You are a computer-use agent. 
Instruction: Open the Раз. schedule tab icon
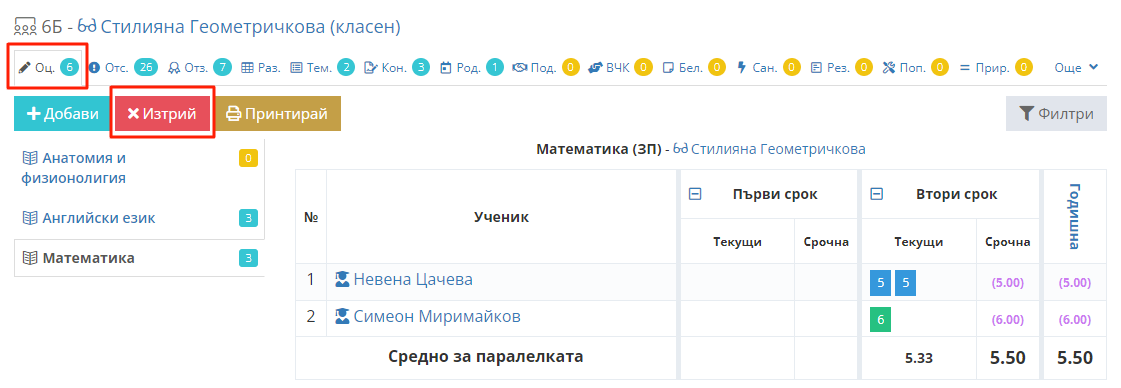click(x=247, y=68)
